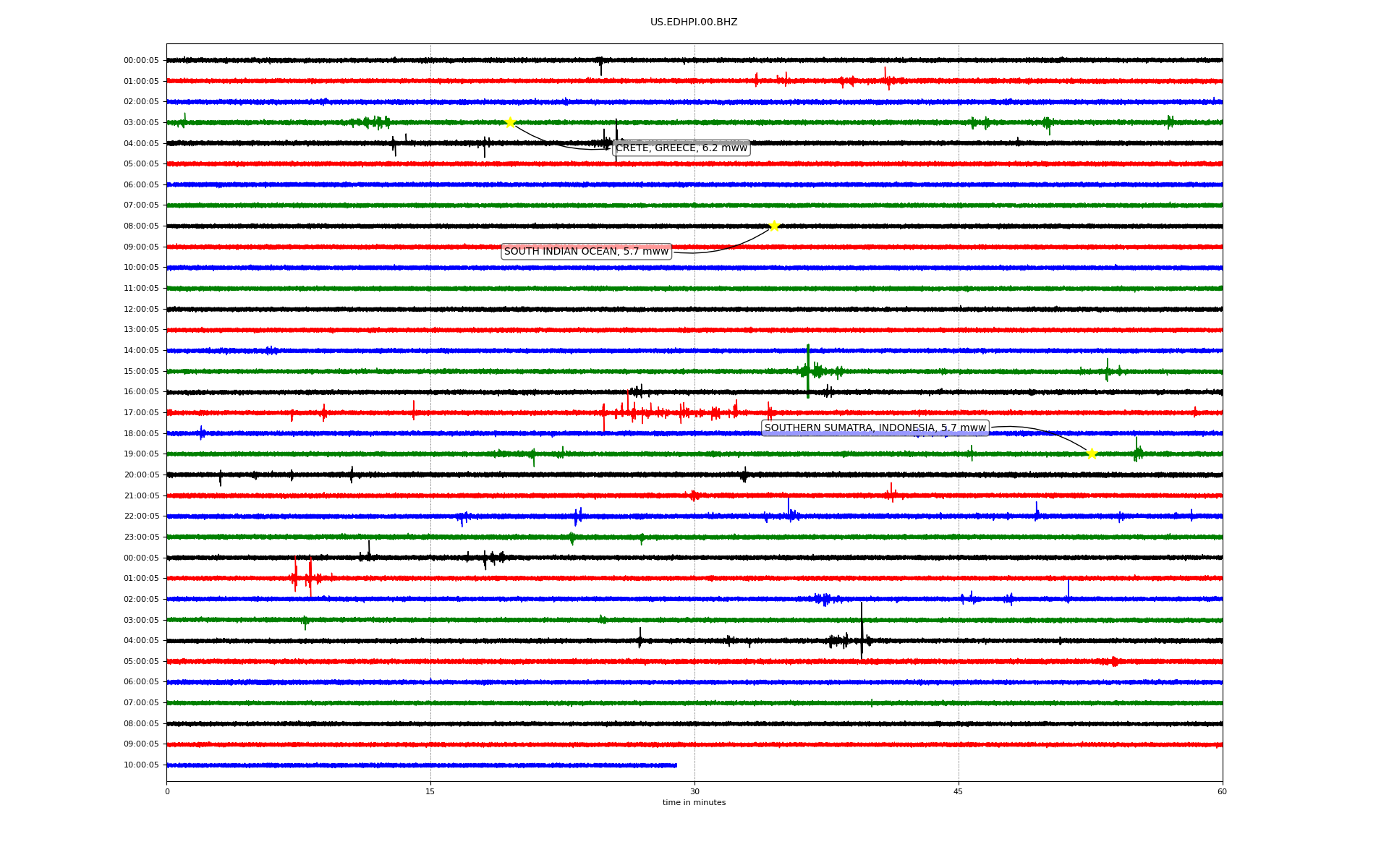Click the axis label time in minutes
This screenshot has width=1389, height=868.
pyautogui.click(x=694, y=803)
